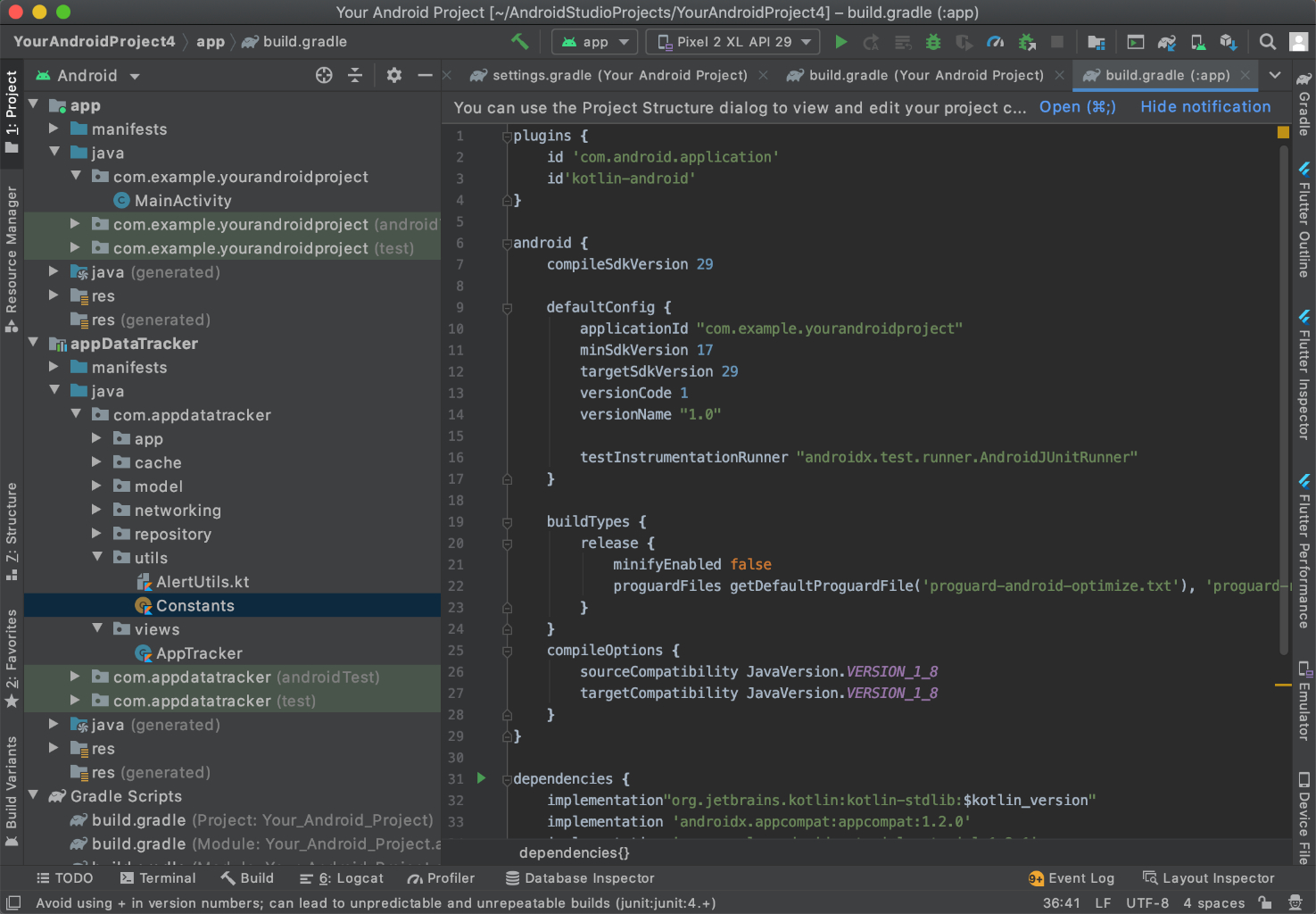
Task: Show hidden editor tabs dropdown chevron
Action: pyautogui.click(x=1275, y=75)
